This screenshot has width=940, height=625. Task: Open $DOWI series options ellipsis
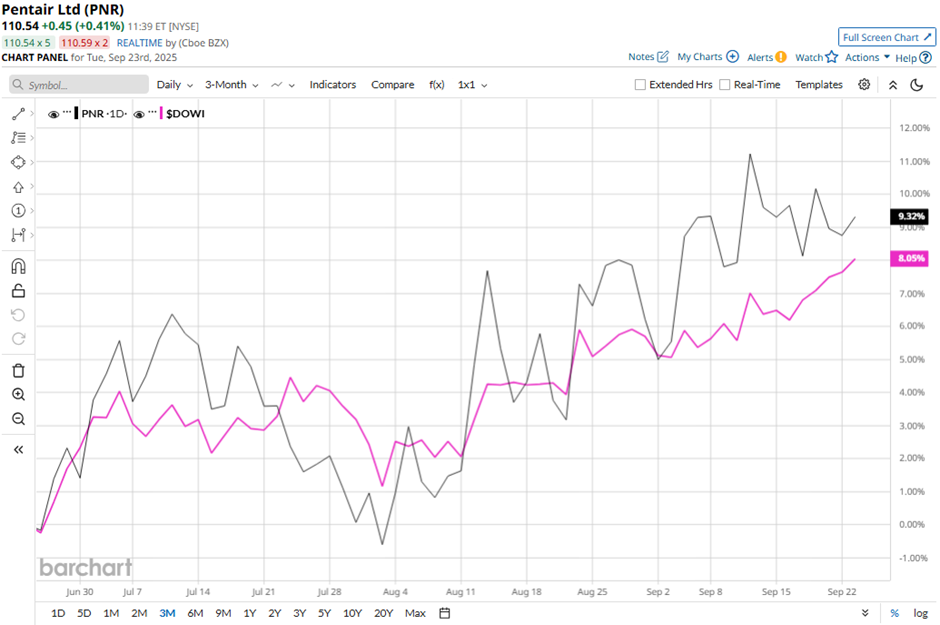click(x=152, y=113)
